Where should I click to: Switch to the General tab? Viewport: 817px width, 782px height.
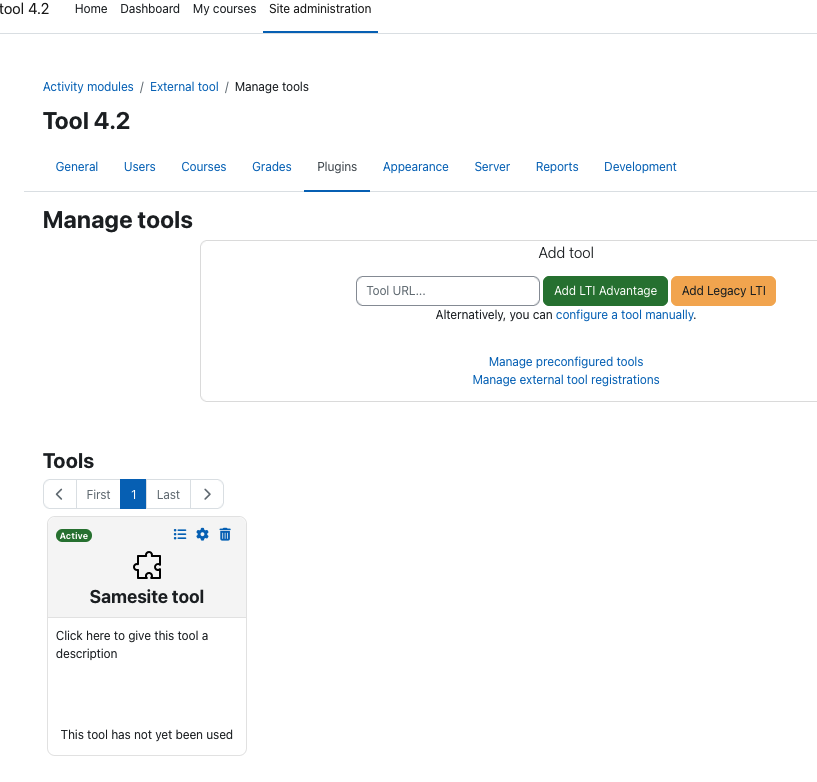[77, 167]
